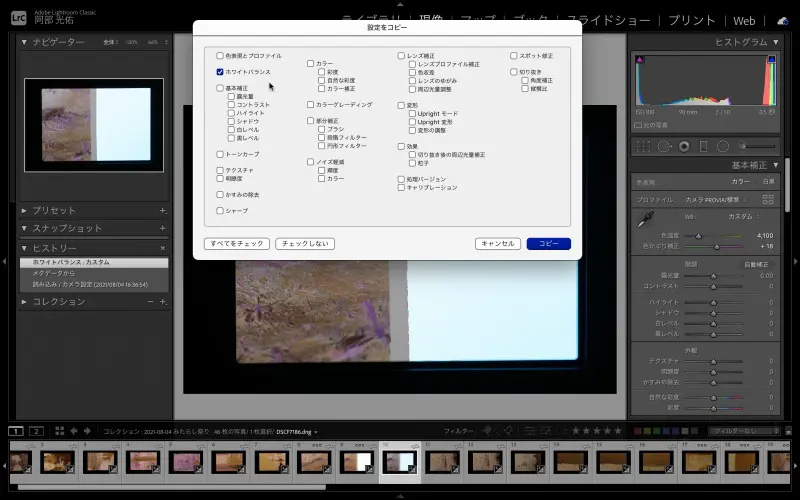800x500 pixels.
Task: Toggle highlight clipping indicator in histogram
Action: coord(772,60)
